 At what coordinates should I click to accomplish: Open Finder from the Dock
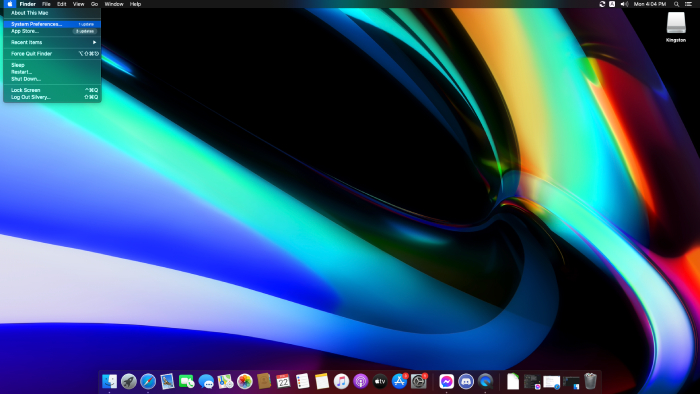pos(109,382)
